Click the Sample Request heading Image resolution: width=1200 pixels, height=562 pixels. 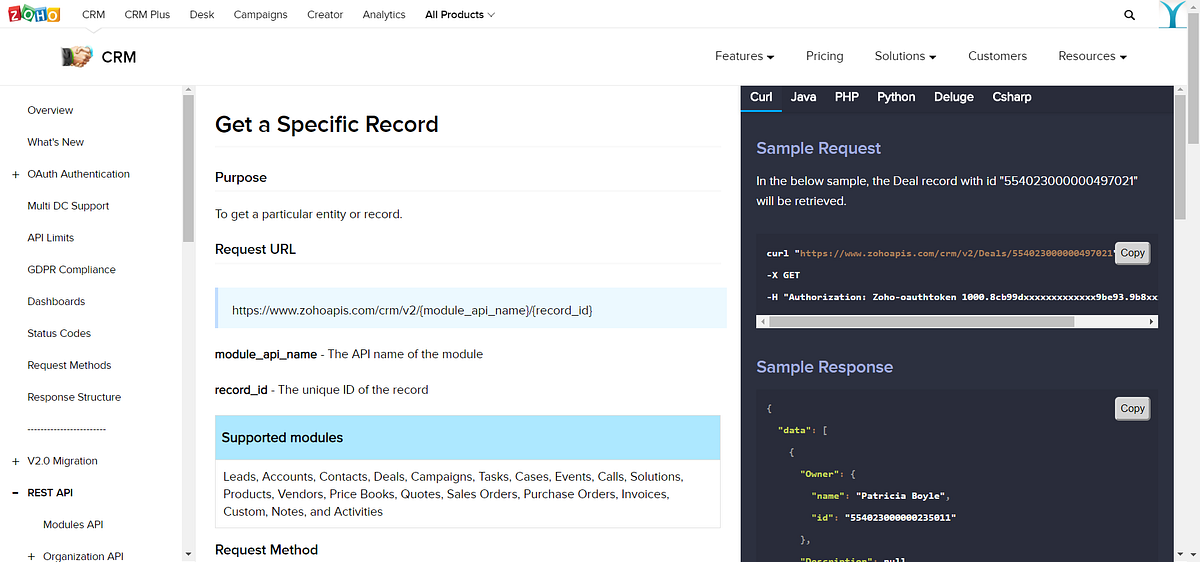(819, 148)
